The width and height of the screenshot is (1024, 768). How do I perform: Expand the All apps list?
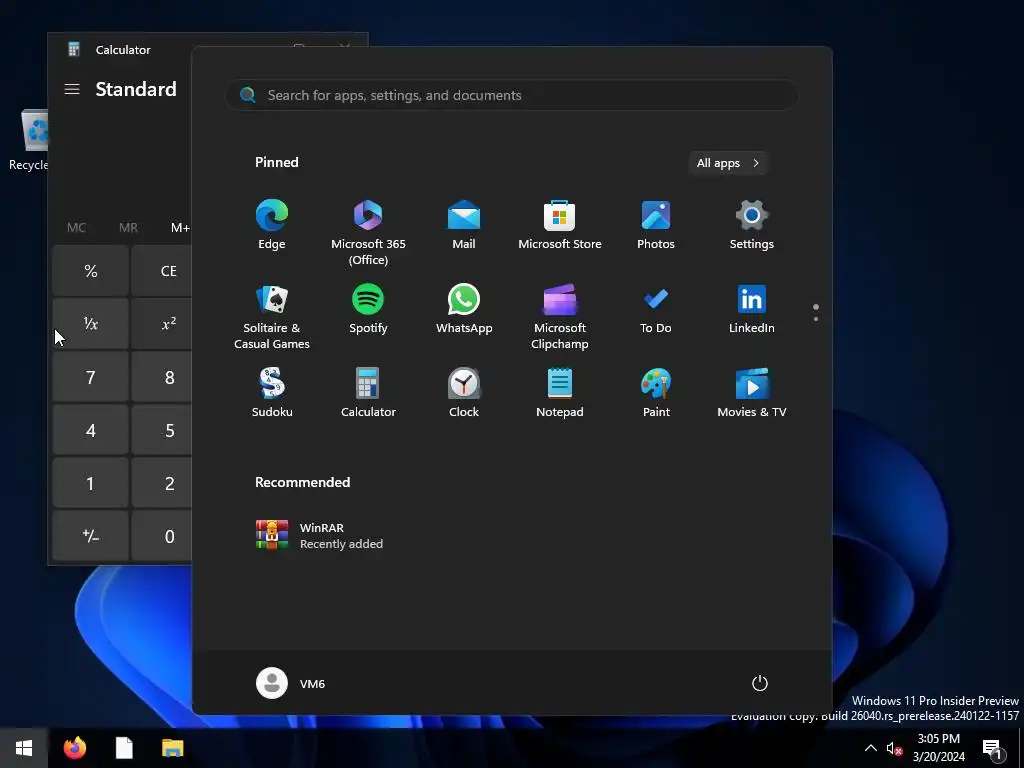[728, 163]
